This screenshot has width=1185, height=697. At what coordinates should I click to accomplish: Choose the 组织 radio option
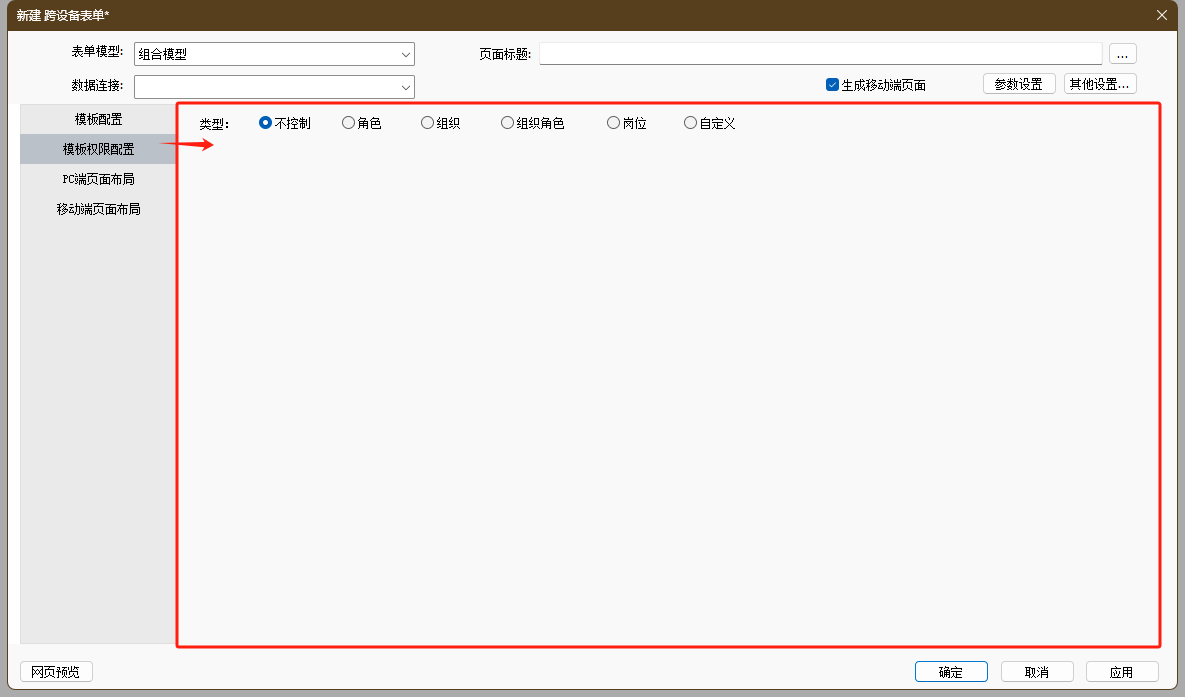point(428,123)
